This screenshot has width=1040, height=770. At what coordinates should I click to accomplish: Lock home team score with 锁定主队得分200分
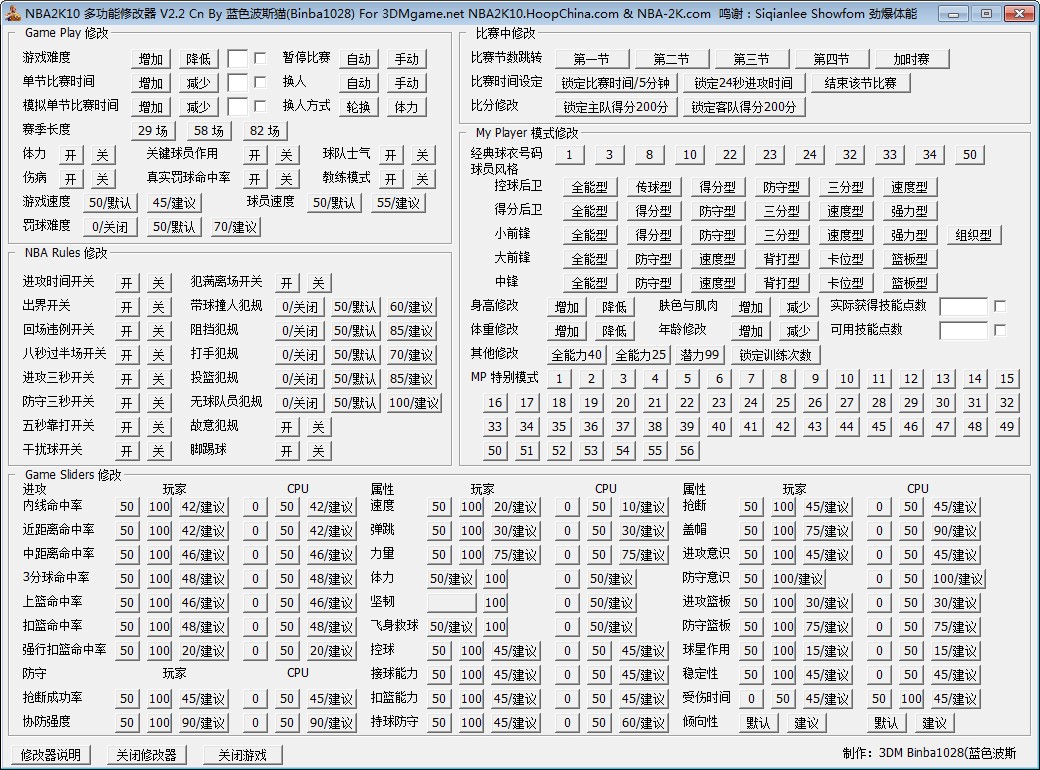(615, 107)
